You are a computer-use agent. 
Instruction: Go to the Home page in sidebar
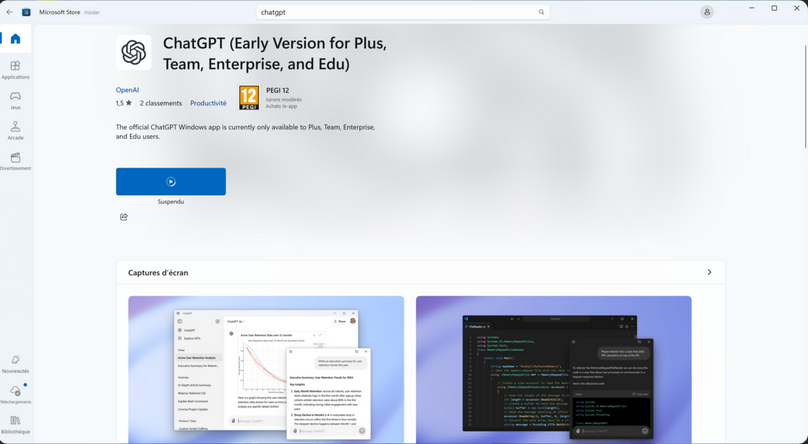[15, 39]
